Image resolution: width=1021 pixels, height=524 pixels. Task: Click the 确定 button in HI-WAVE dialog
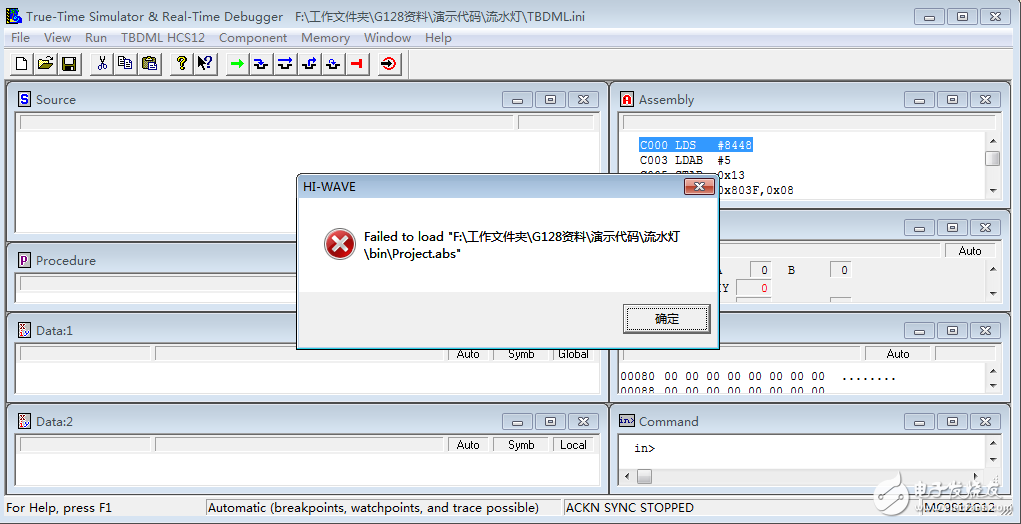(x=666, y=318)
